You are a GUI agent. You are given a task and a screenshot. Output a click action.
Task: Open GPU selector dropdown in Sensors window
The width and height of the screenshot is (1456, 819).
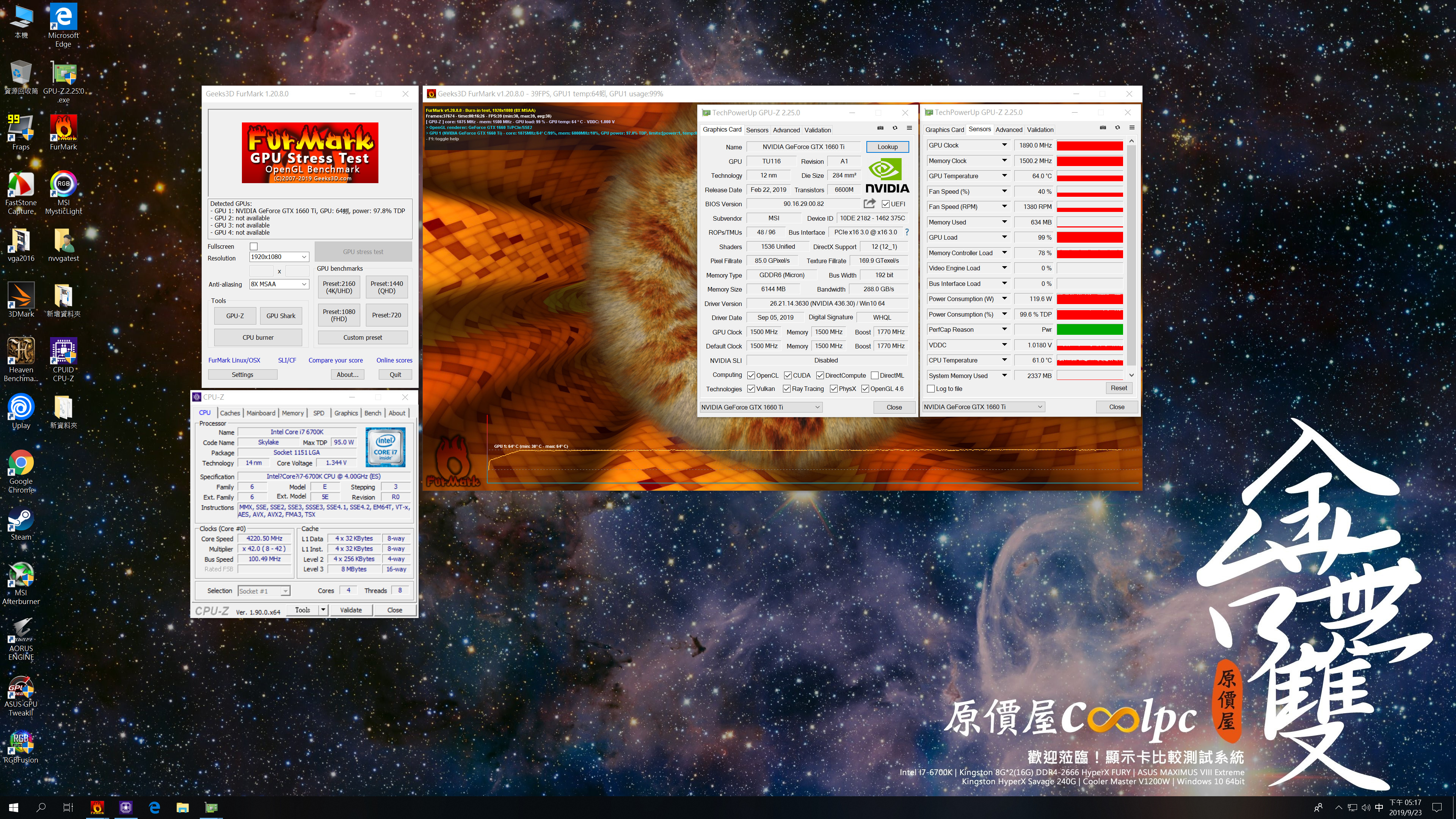point(984,407)
